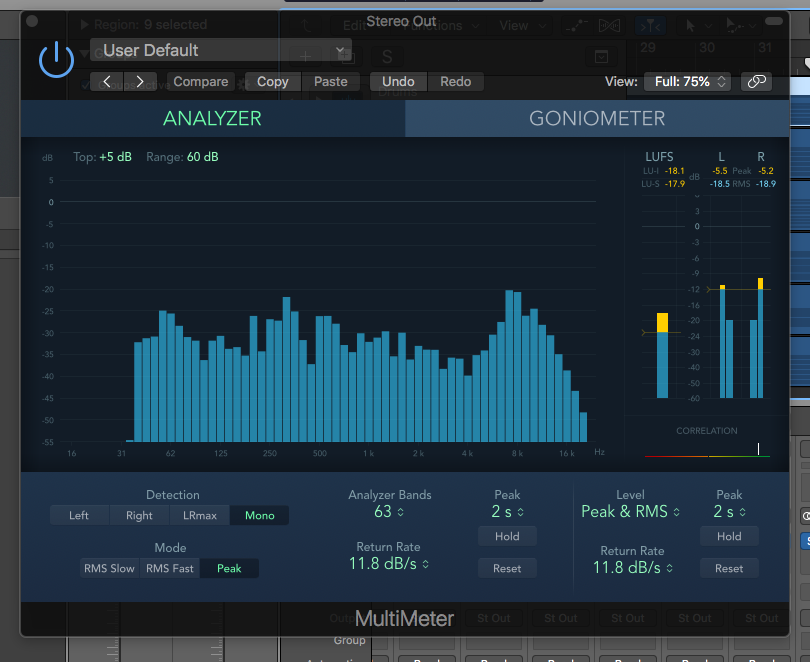Select LRmax detection mode
This screenshot has width=810, height=662.
(x=199, y=515)
